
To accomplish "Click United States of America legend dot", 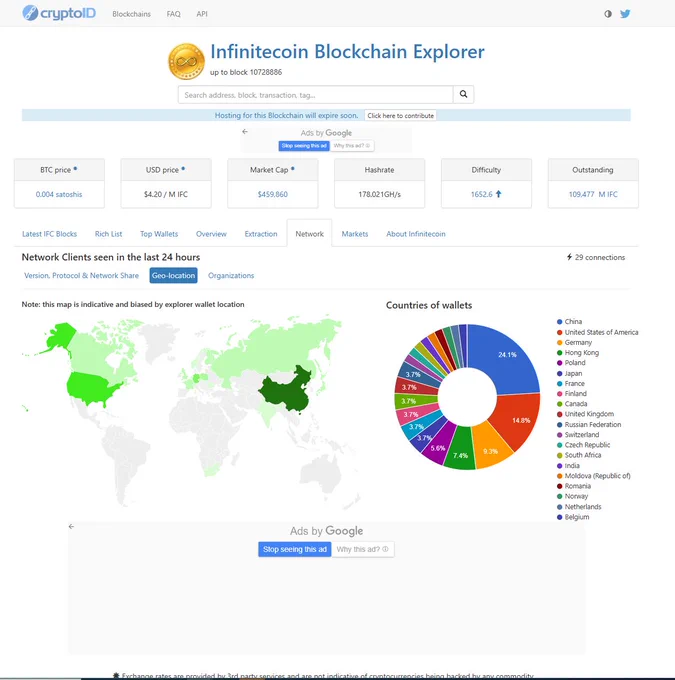I will (x=560, y=332).
